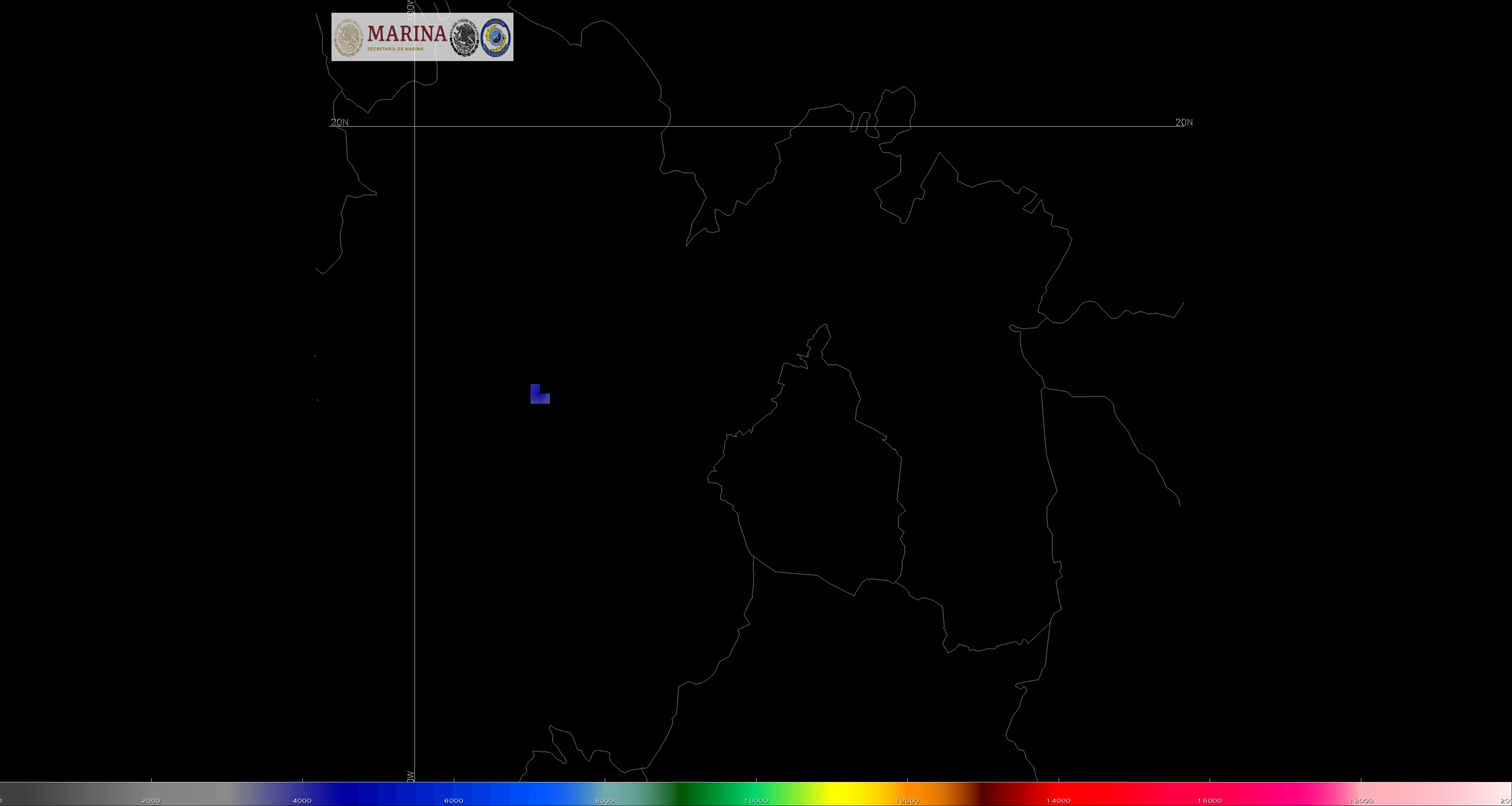Click the 18000 colorbar tick label
Screen dimensions: 1512x806
[x=1361, y=800]
